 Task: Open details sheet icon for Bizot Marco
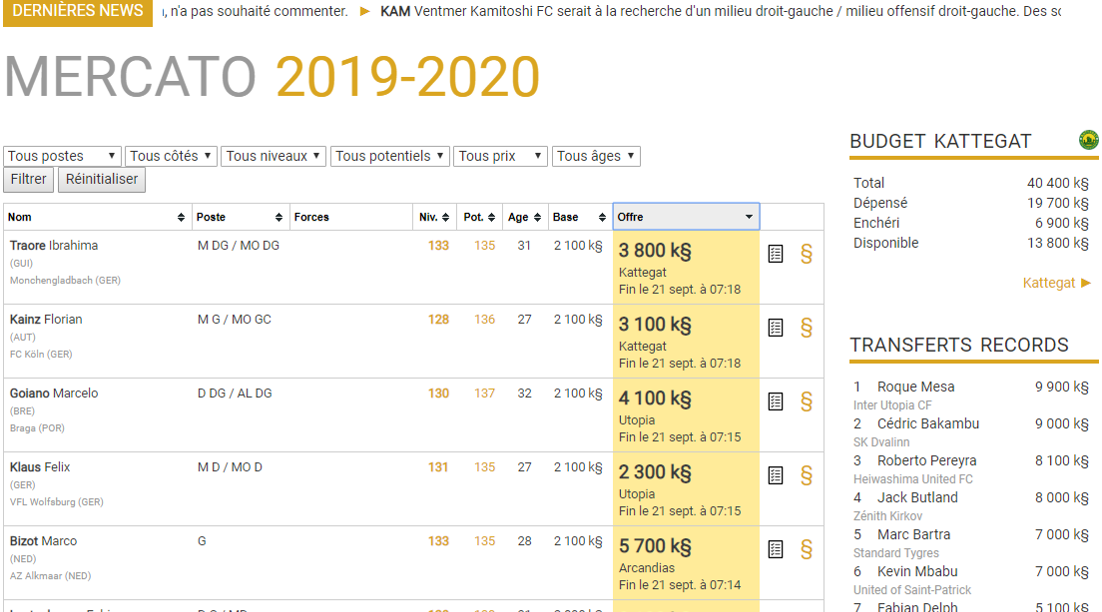(775, 549)
